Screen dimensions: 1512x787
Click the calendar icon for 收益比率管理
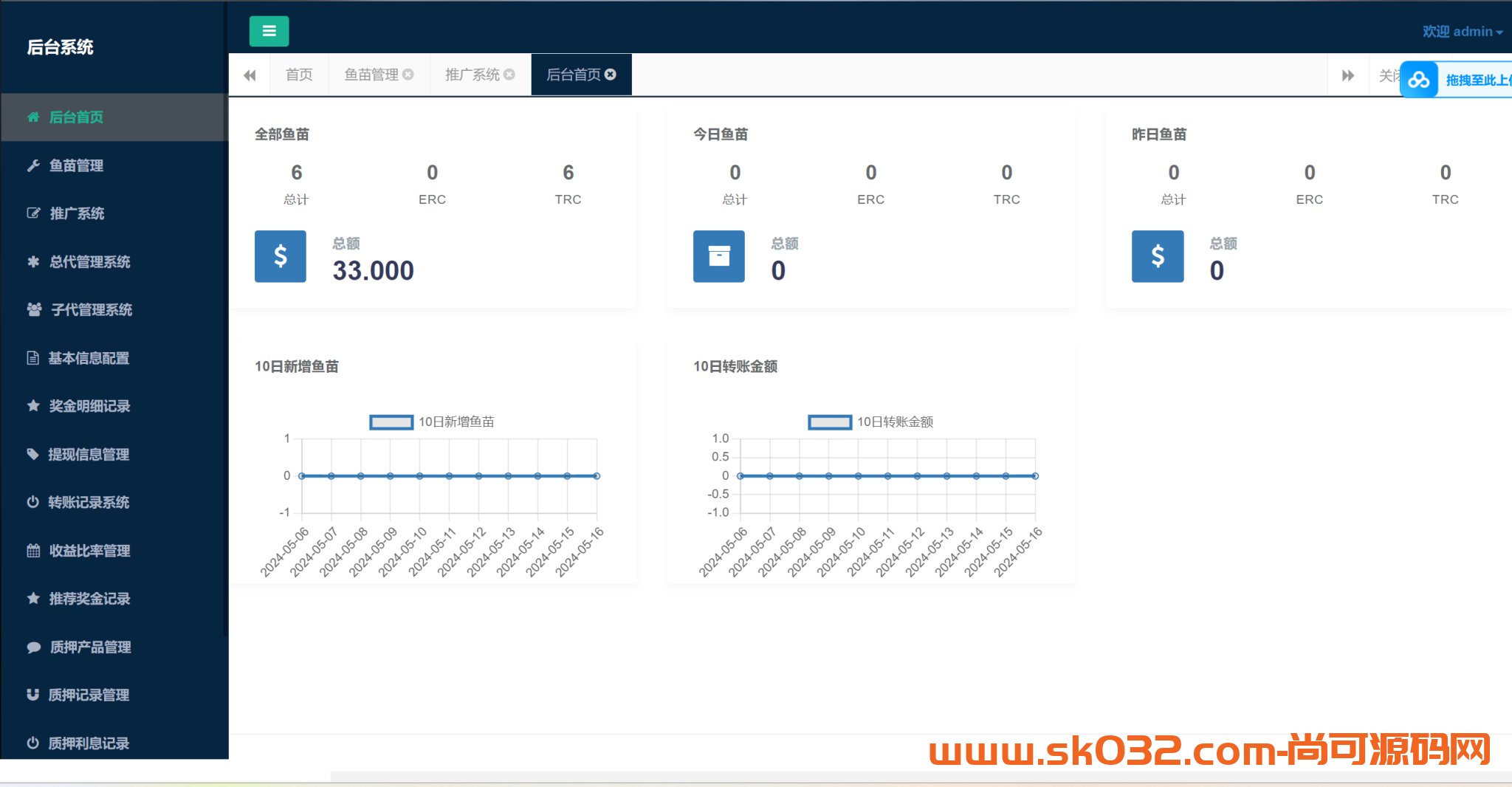[33, 550]
